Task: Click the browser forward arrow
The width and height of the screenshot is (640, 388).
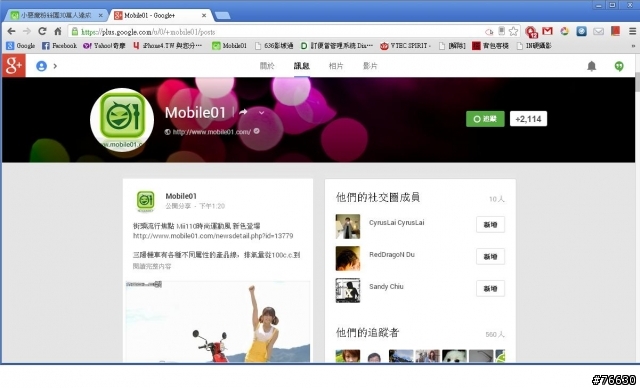Action: (27, 31)
